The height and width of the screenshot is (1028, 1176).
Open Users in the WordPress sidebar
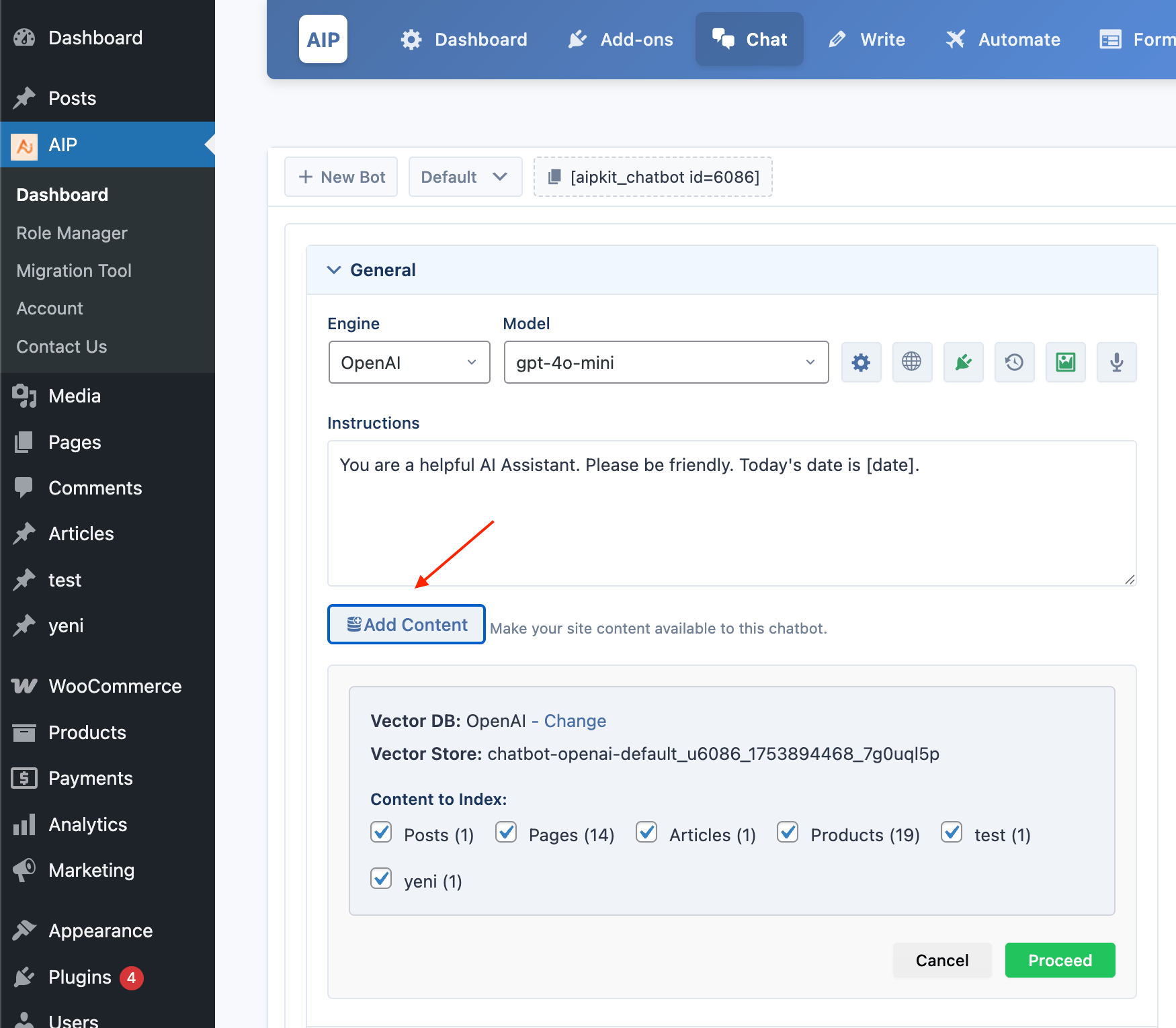click(x=74, y=1020)
